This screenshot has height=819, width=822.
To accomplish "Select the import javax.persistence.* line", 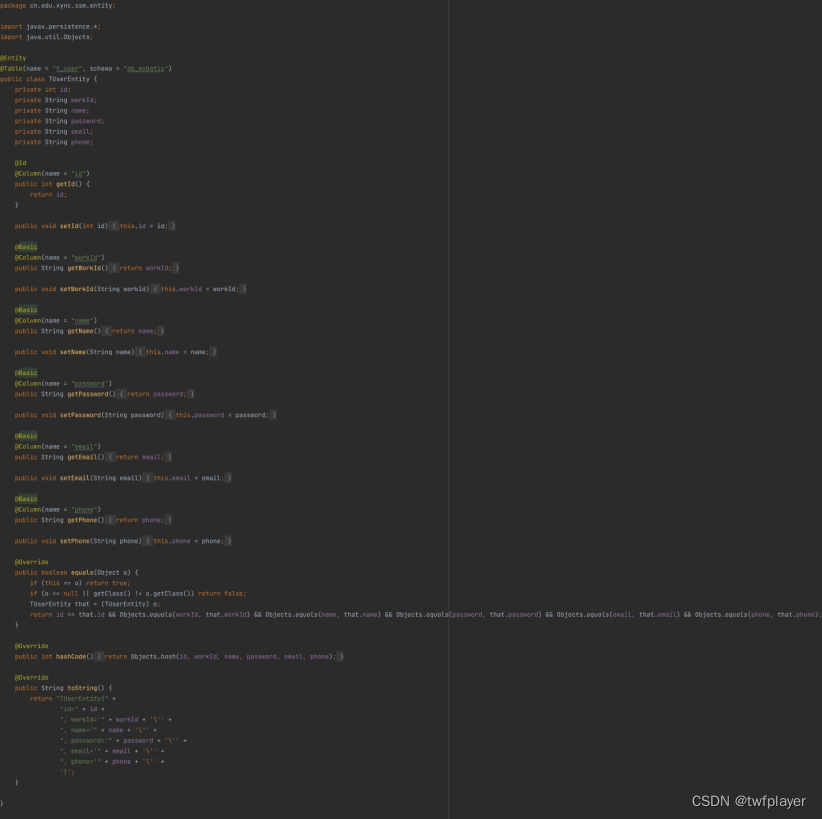I will [x=50, y=26].
